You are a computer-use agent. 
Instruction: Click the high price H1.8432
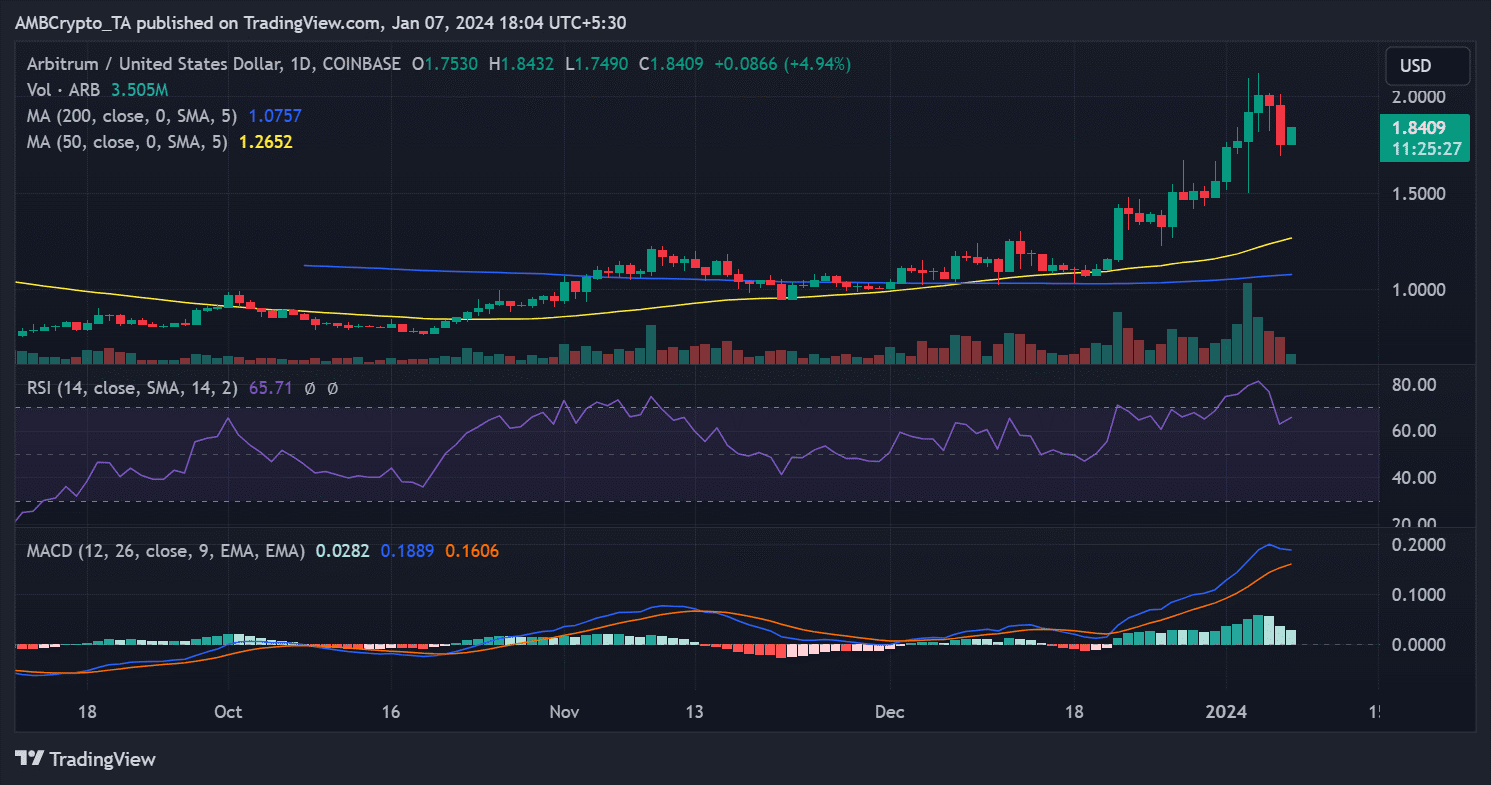click(522, 64)
